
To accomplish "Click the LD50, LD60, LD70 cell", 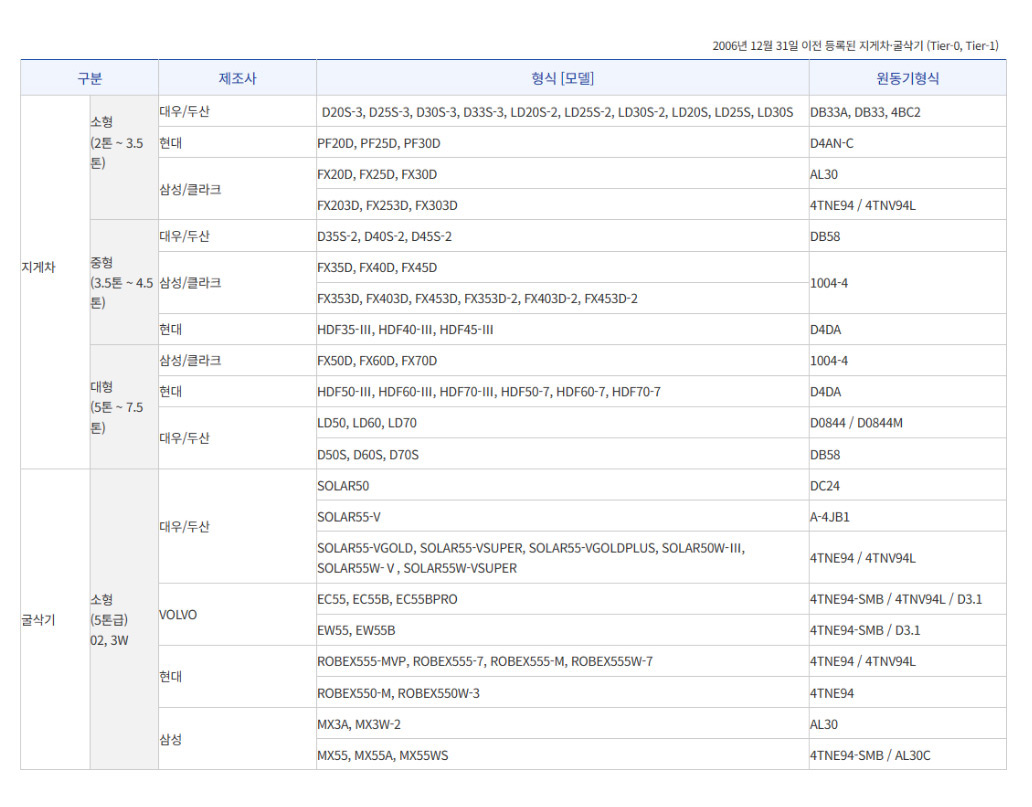I will tap(563, 423).
